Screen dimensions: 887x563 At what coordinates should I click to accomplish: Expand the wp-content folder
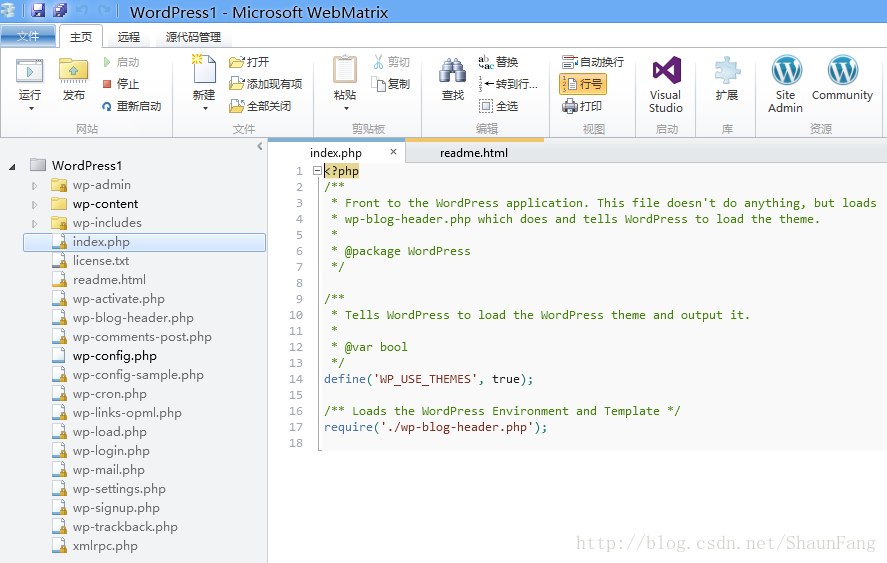pos(35,205)
